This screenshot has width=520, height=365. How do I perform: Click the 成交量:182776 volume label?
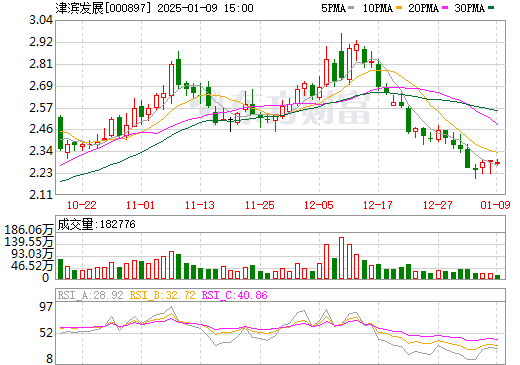97,224
